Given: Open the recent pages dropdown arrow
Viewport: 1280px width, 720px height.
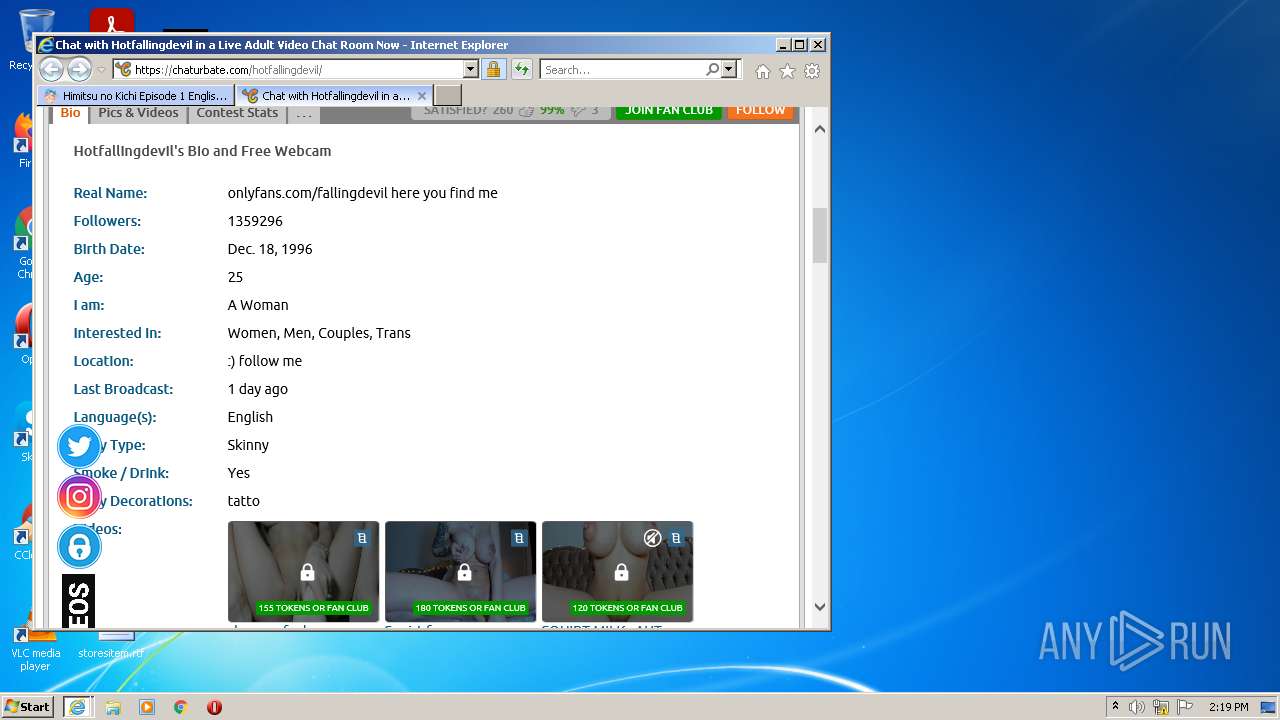Looking at the screenshot, I should click(101, 70).
